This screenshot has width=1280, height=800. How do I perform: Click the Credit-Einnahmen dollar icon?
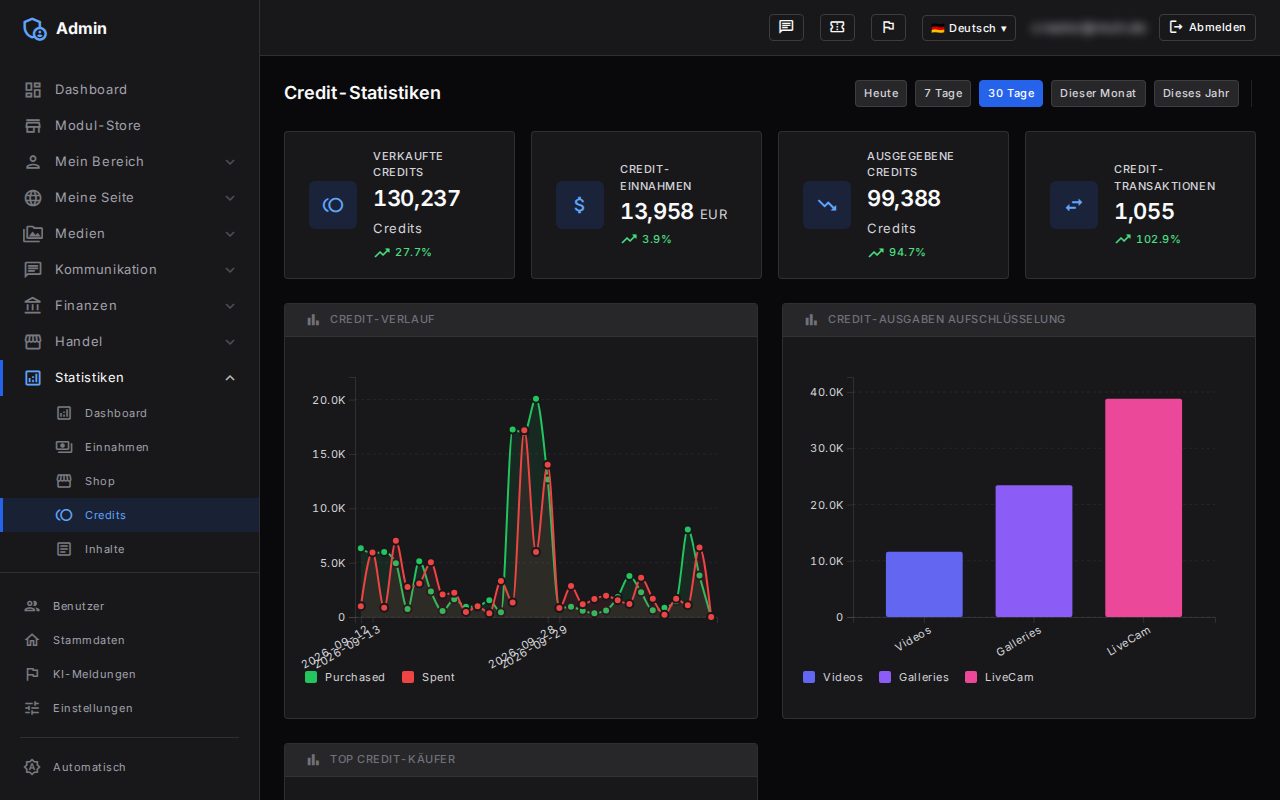click(x=580, y=205)
